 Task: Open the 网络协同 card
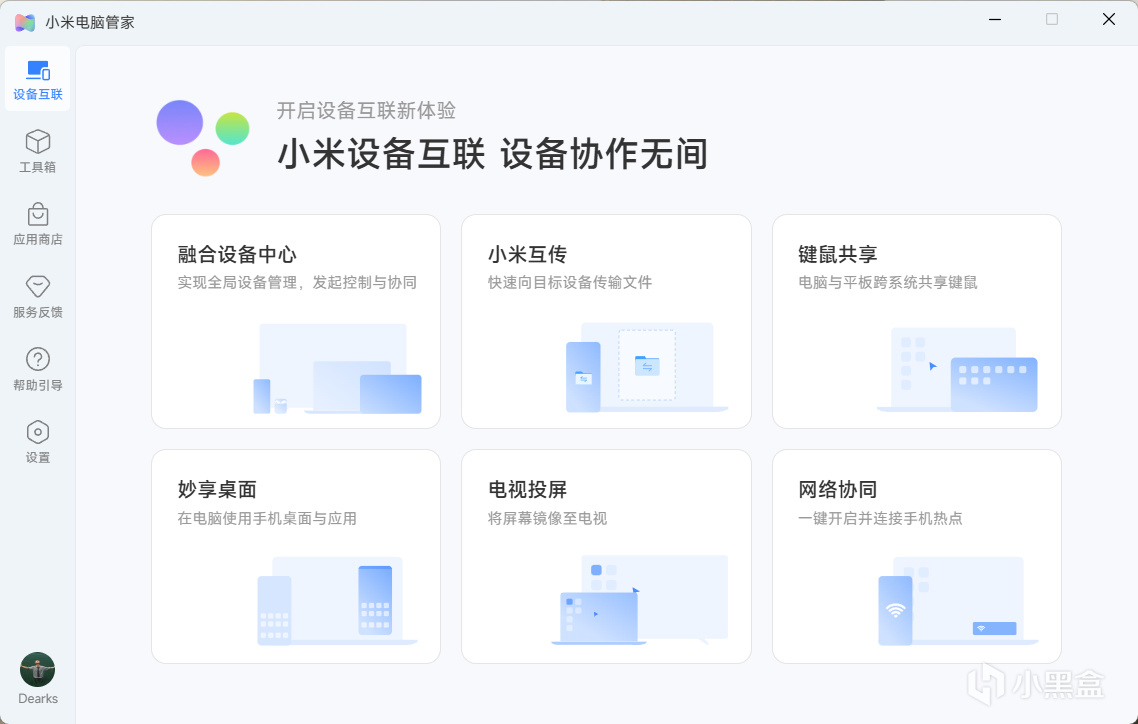click(917, 556)
